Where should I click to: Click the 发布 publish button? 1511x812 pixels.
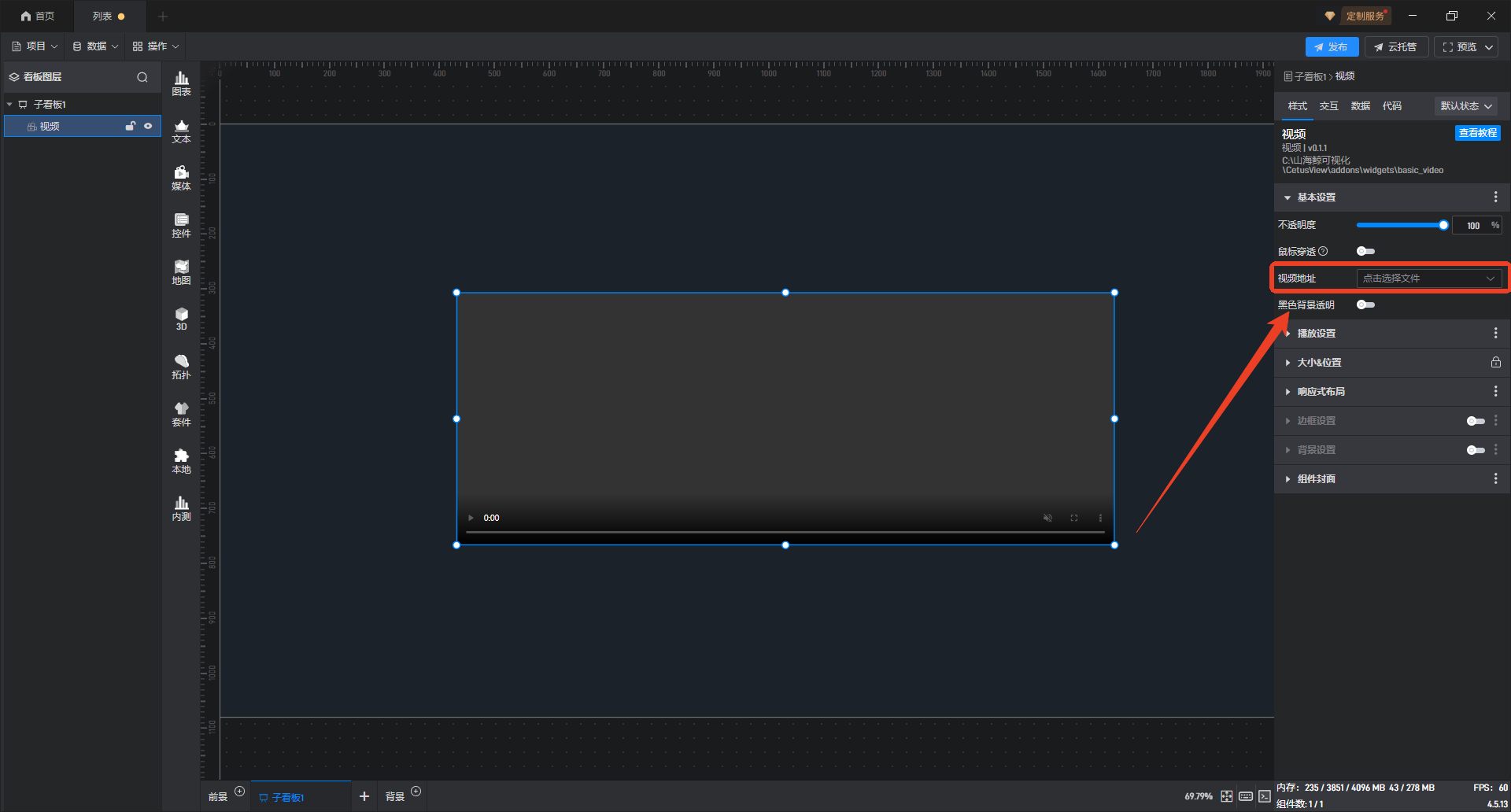[1331, 47]
